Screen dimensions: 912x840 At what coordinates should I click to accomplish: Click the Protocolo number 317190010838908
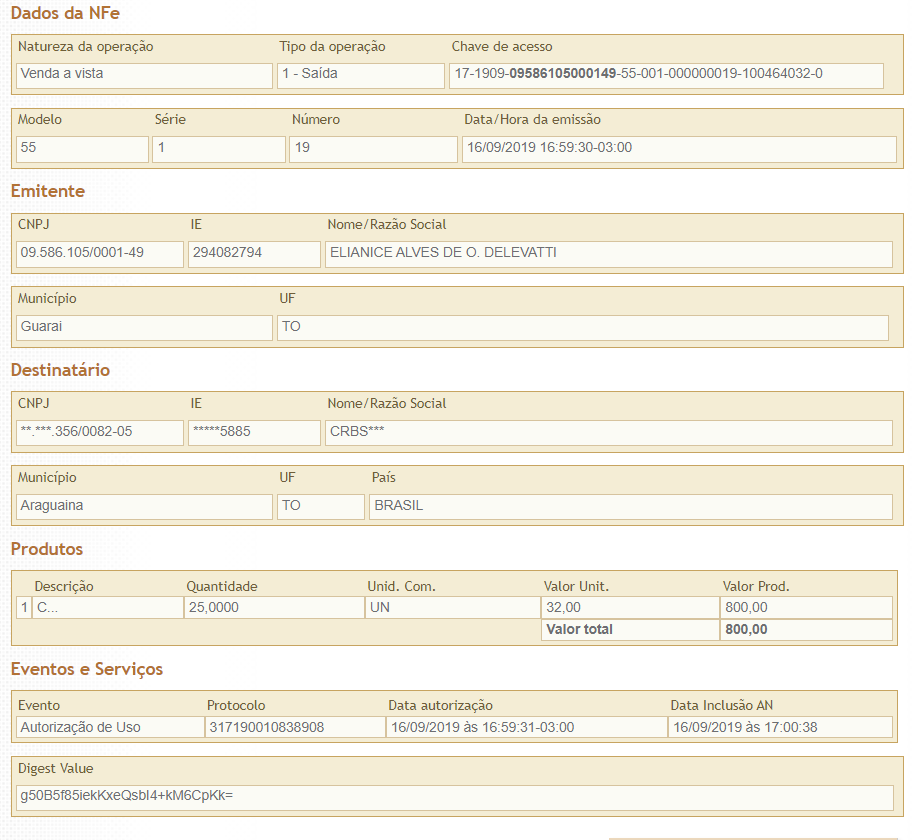click(294, 728)
